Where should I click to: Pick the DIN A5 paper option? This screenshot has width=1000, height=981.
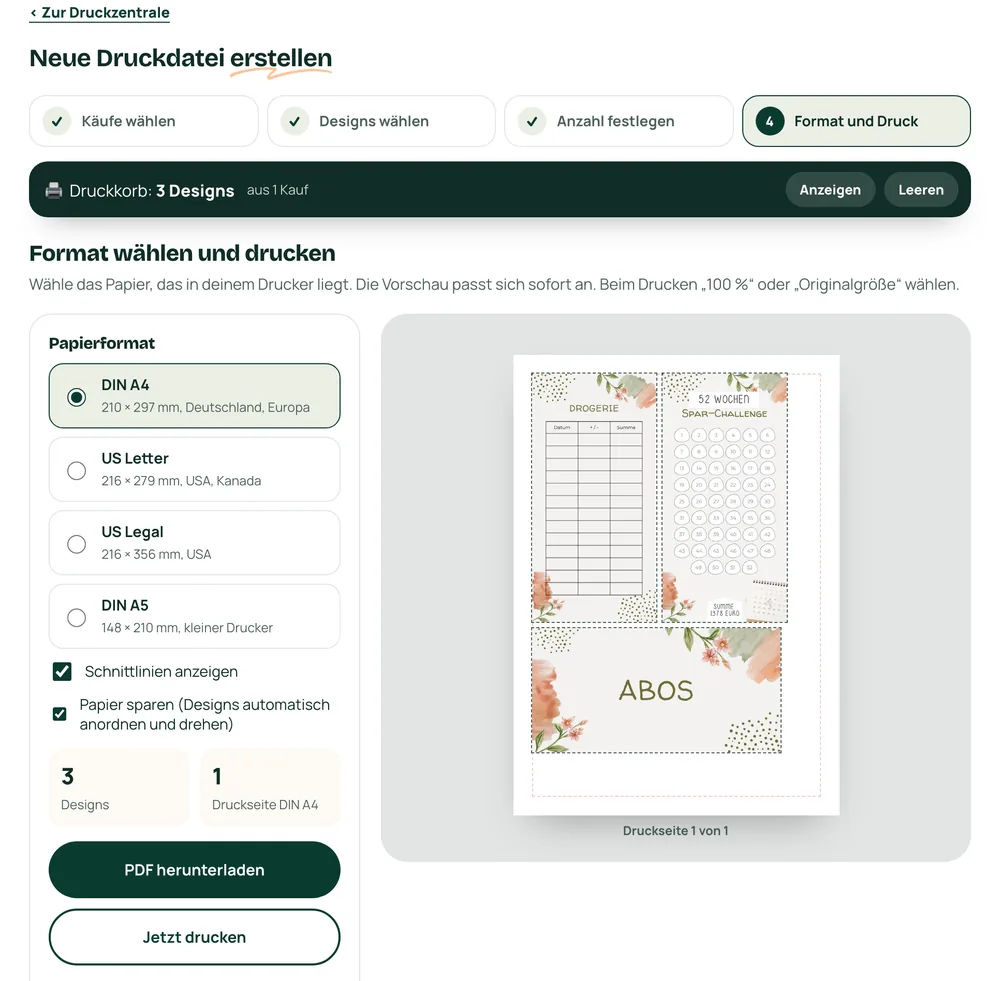tap(195, 616)
